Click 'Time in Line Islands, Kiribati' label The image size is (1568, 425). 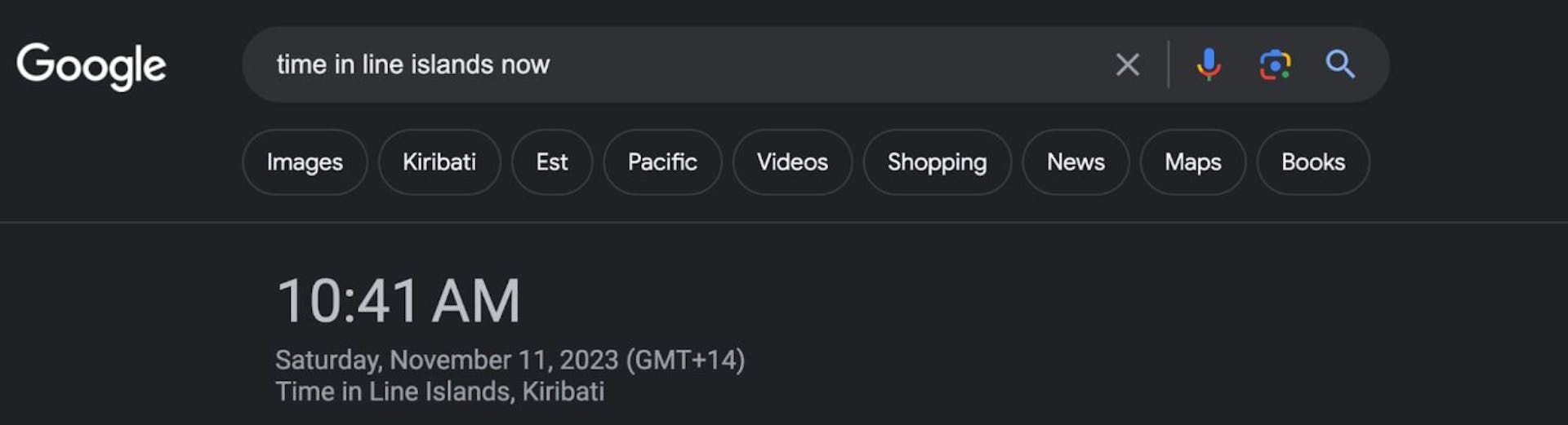(439, 392)
